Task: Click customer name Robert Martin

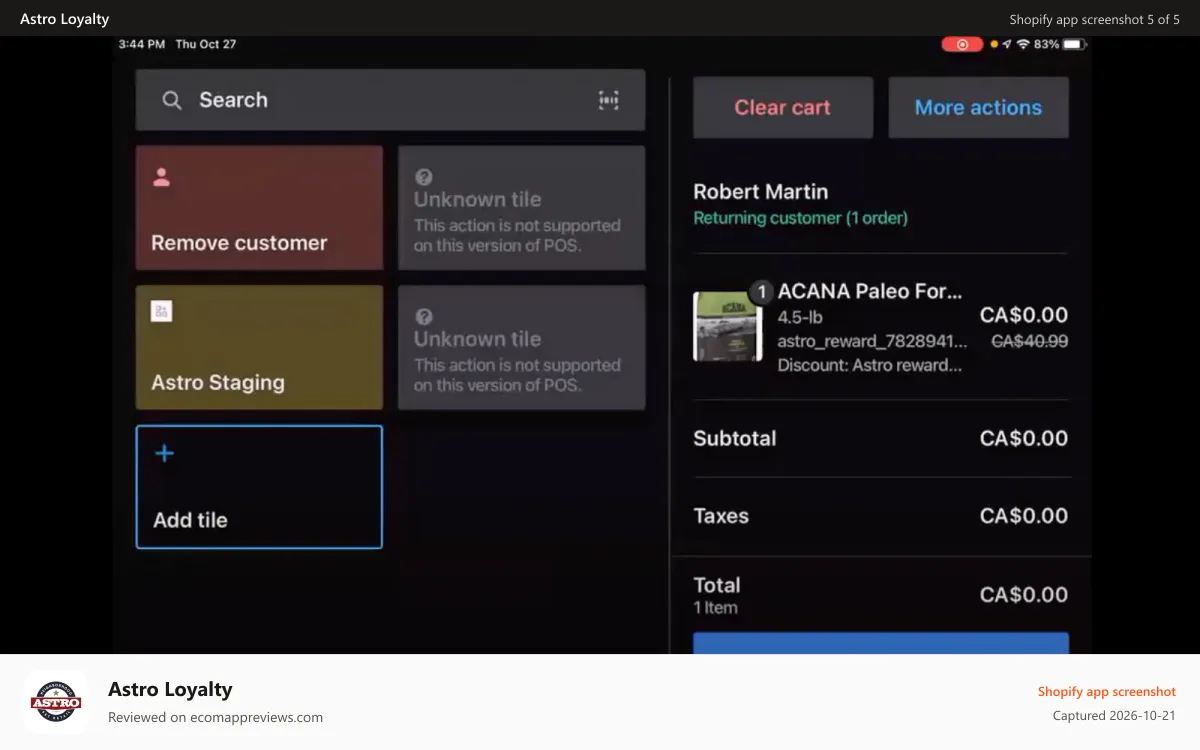Action: click(761, 192)
